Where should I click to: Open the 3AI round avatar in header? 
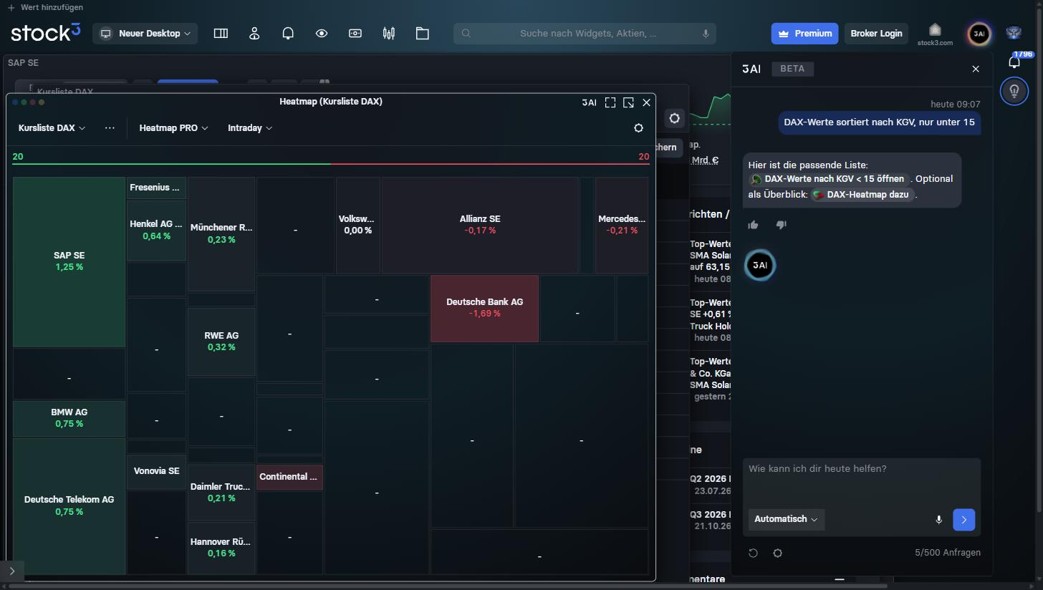(978, 33)
